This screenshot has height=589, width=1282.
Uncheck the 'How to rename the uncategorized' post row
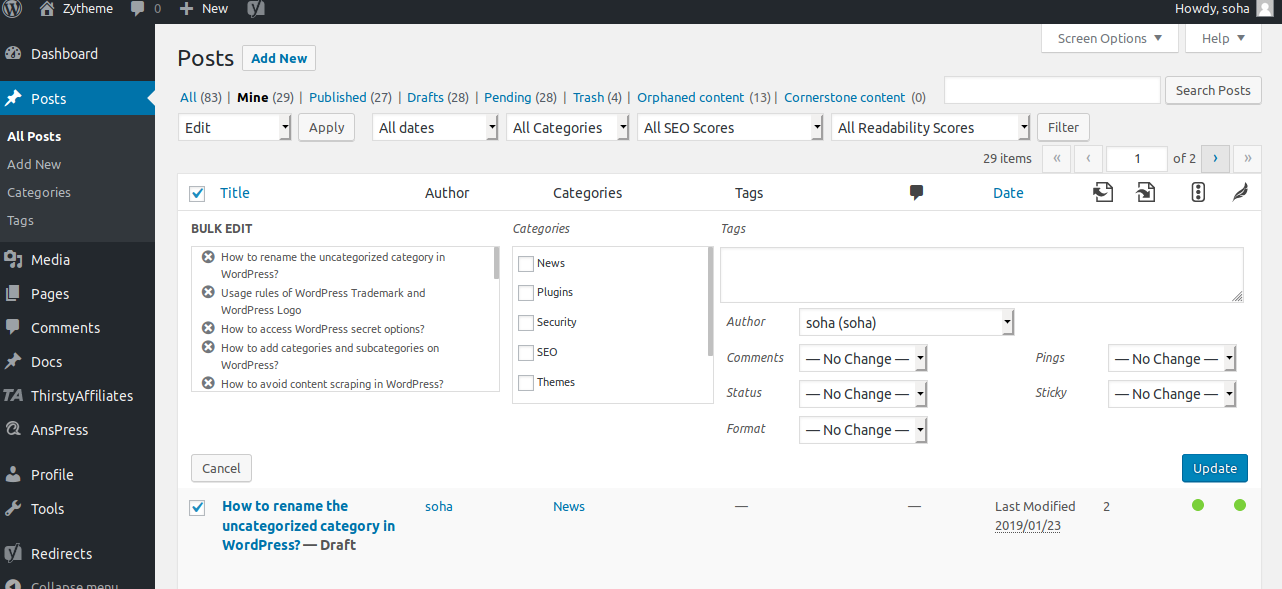coord(197,508)
